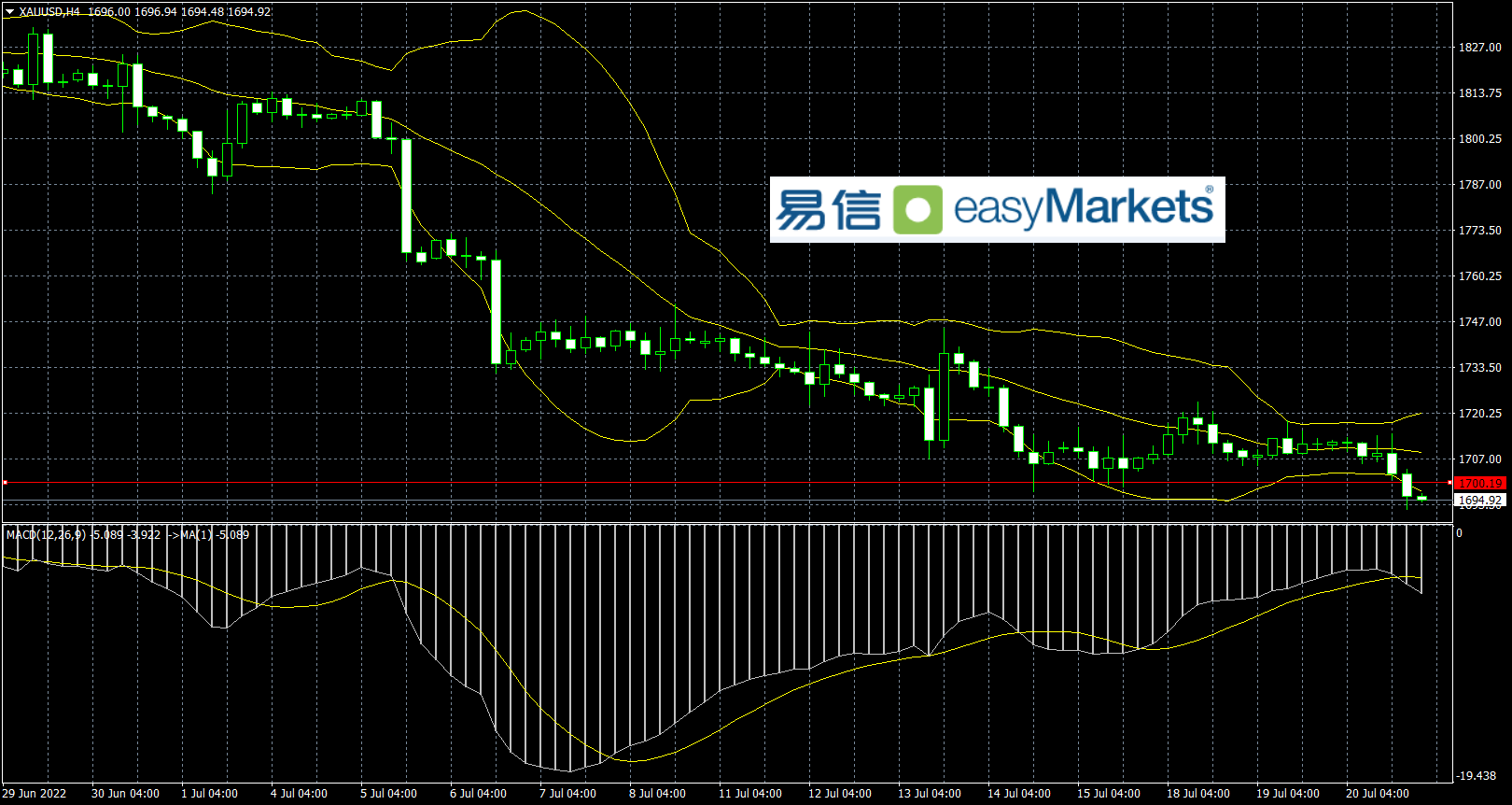The image size is (1512, 805).
Task: Click the 14 Jul 04:00 time label
Action: [1019, 794]
